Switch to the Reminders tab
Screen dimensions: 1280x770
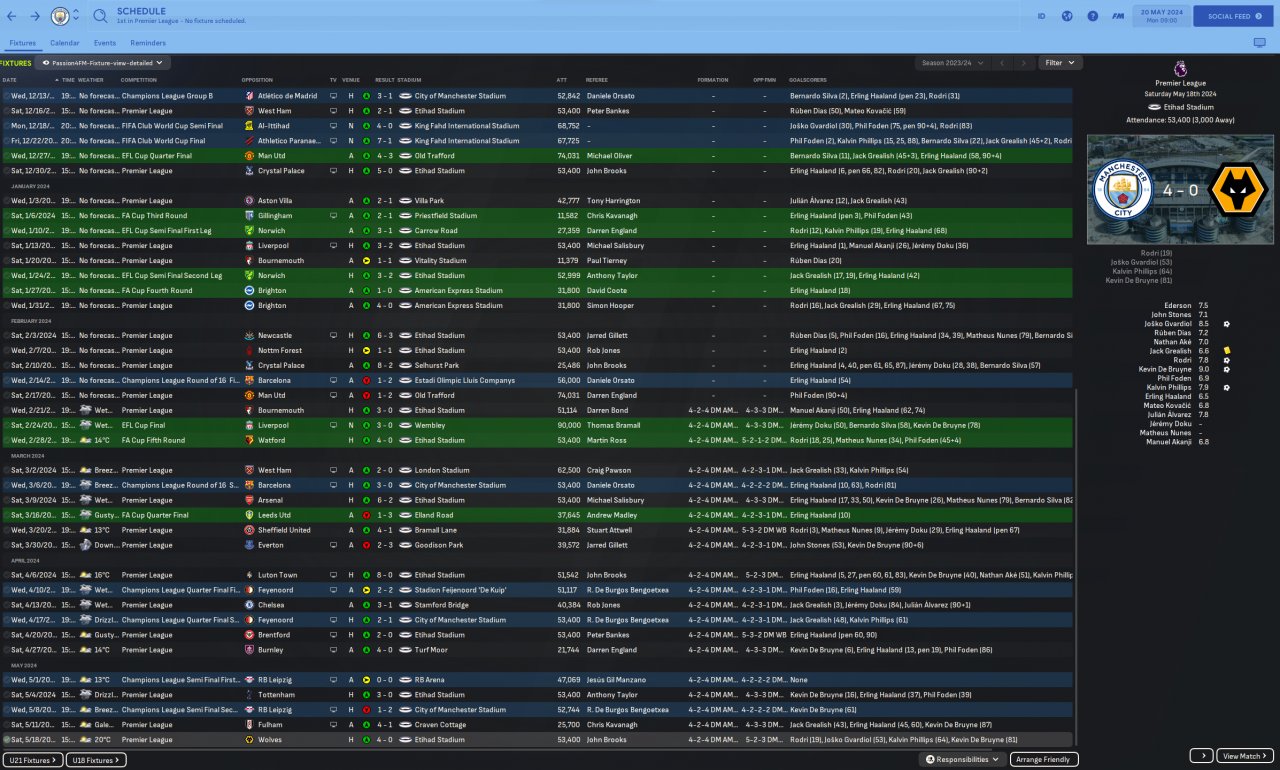click(148, 43)
